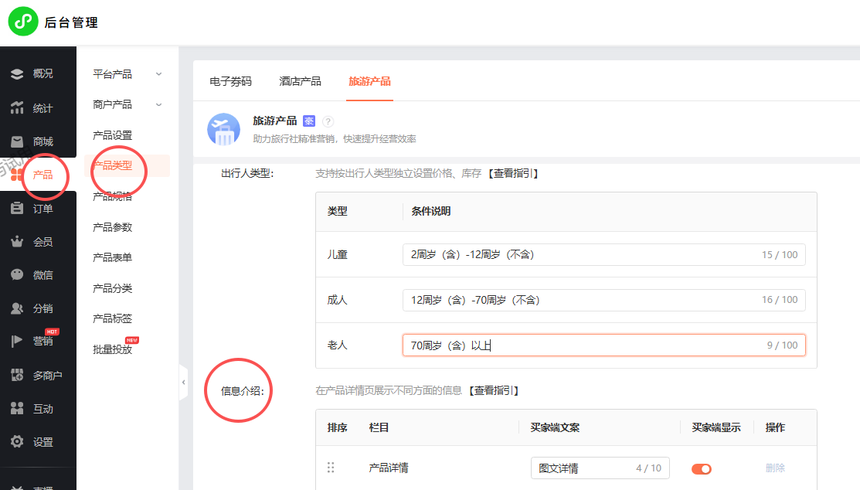Click the blue badge icon next to 旅游产品
The height and width of the screenshot is (490, 860).
[x=309, y=121]
